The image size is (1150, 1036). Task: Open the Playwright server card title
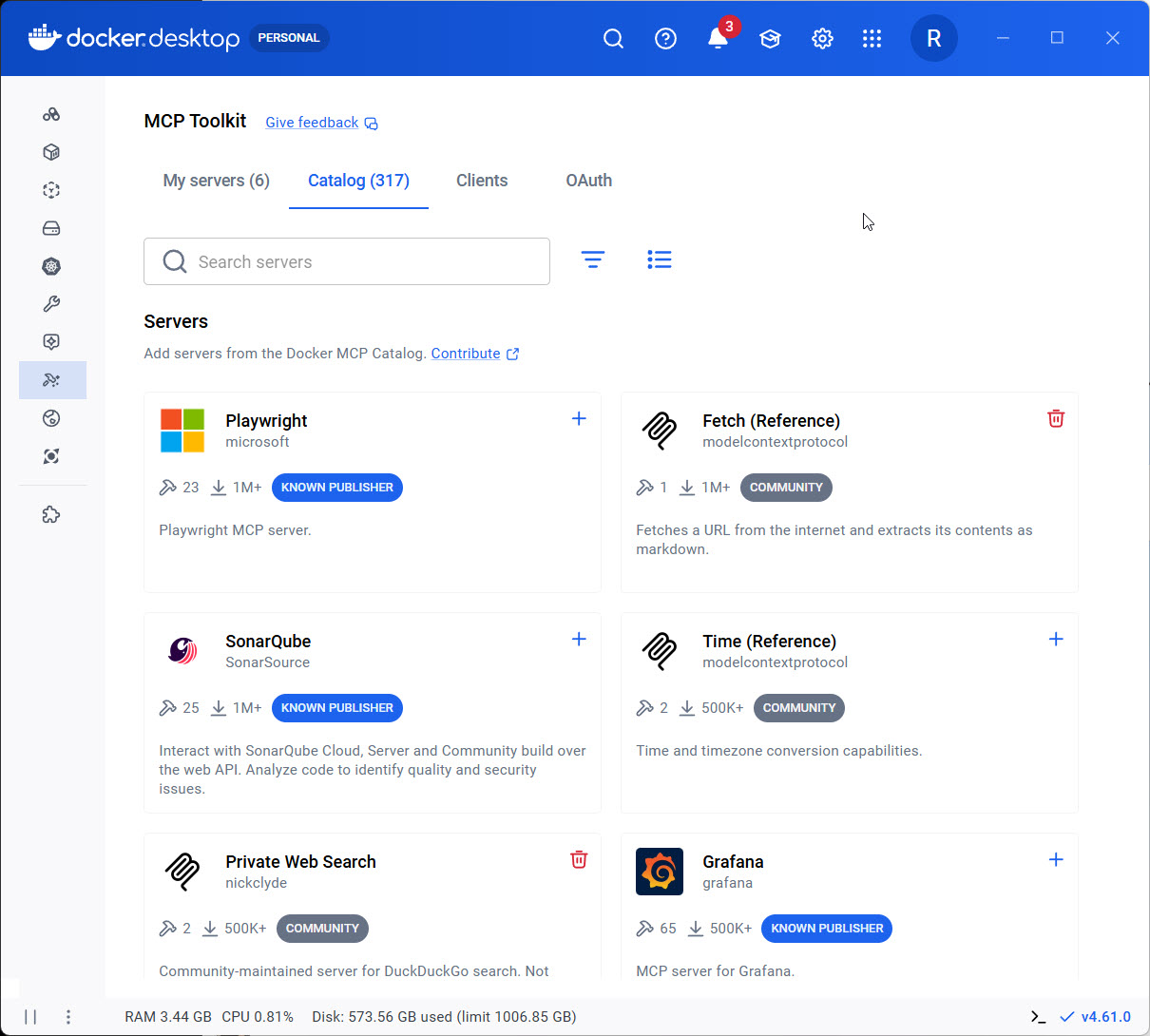coord(266,421)
